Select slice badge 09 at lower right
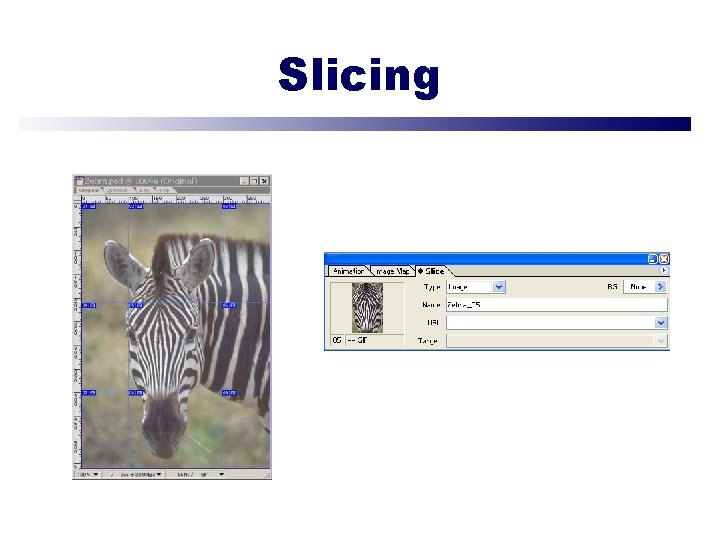This screenshot has height=540, width=720. (229, 393)
